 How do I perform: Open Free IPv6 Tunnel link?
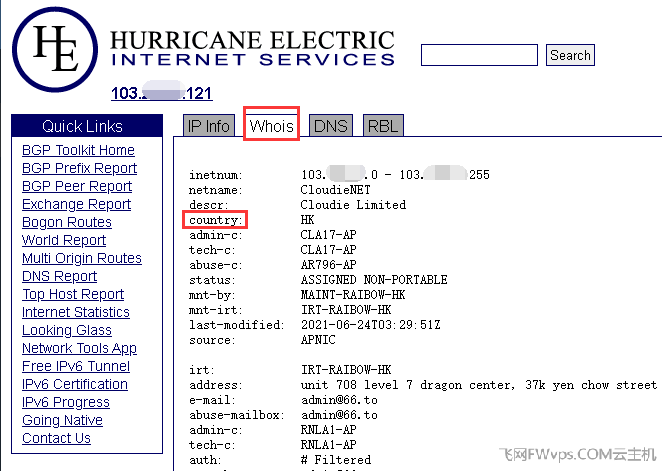click(76, 366)
